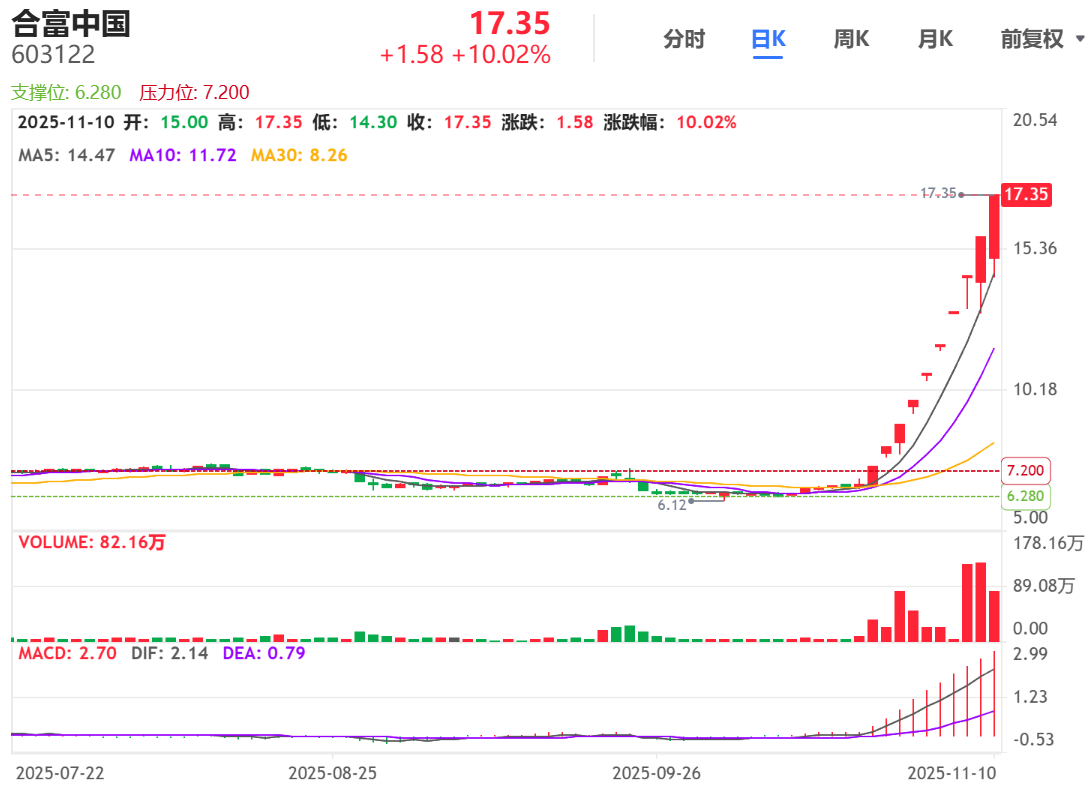Image resolution: width=1092 pixels, height=792 pixels.
Task: Click the 2025-11-10 date axis label
Action: [x=951, y=773]
